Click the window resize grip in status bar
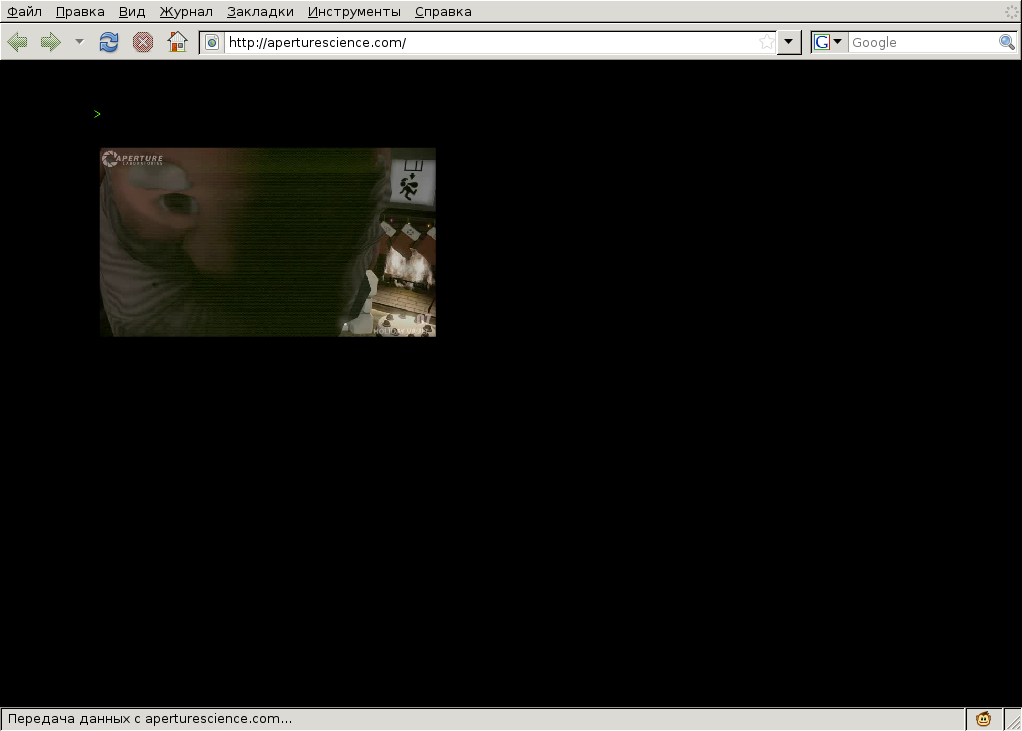This screenshot has width=1022, height=731. (x=1013, y=720)
